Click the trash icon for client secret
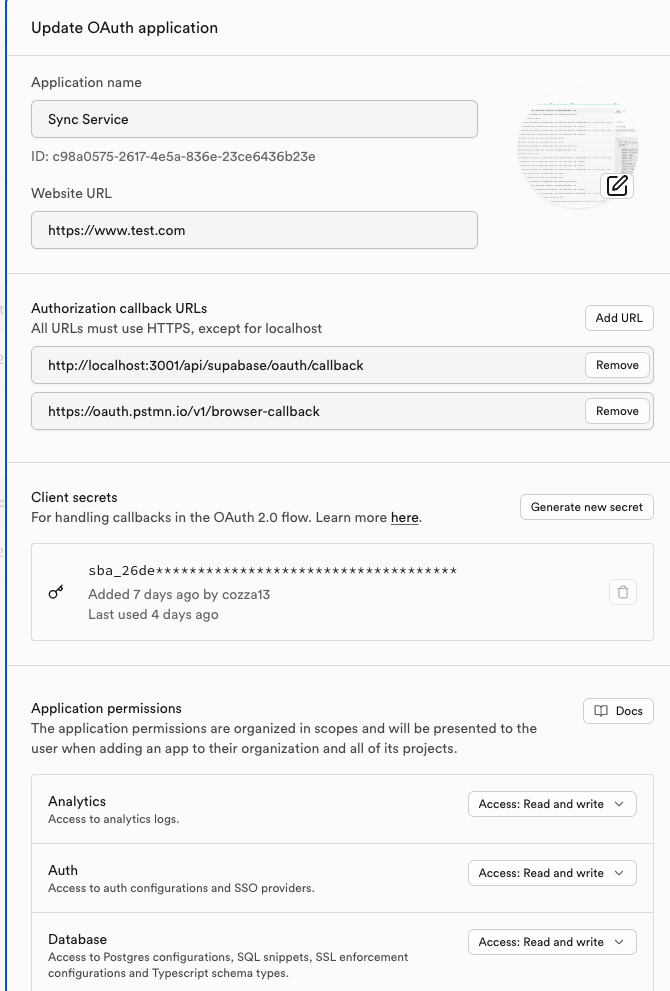 623,592
